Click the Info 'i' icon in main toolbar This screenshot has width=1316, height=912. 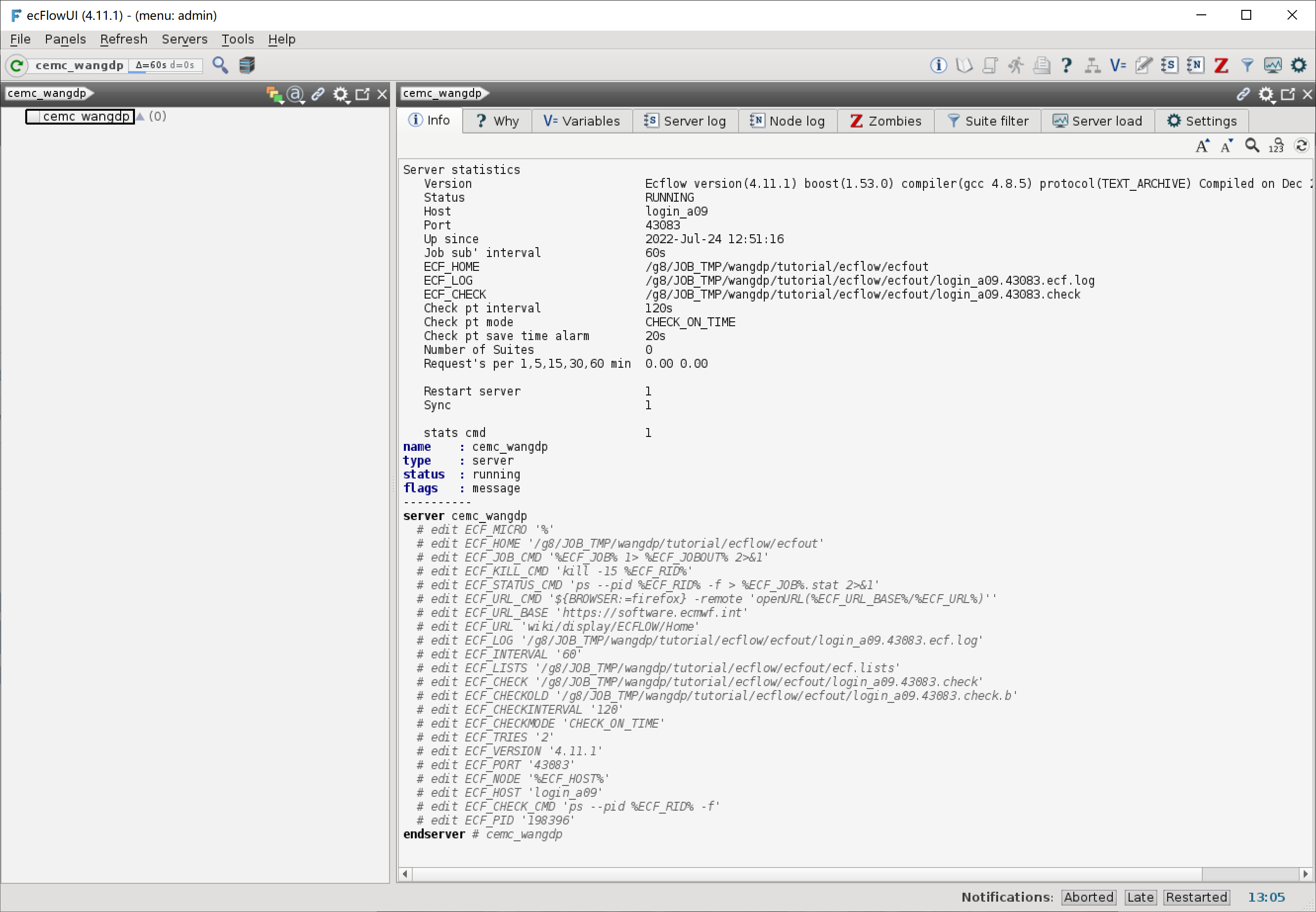(x=938, y=65)
